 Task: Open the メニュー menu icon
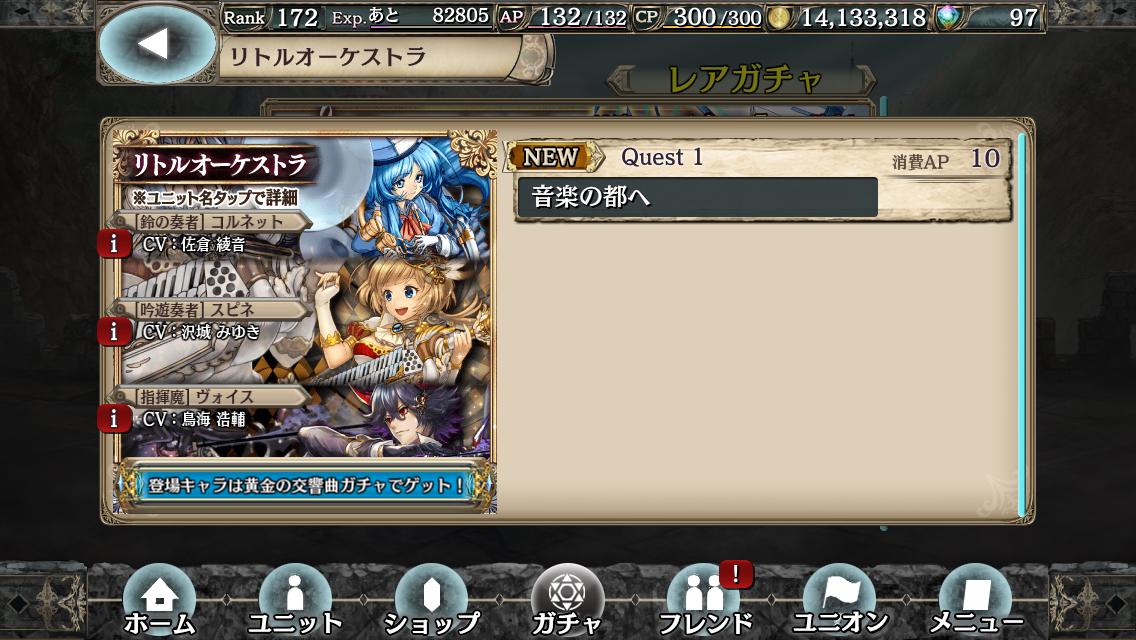tap(975, 600)
